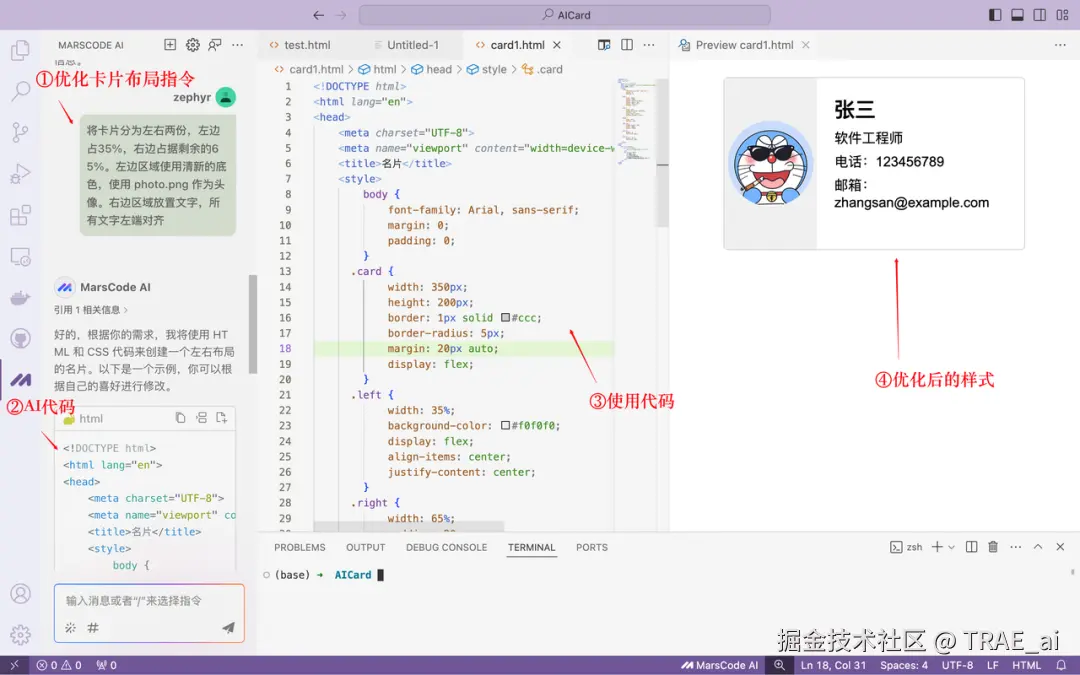This screenshot has width=1080, height=675.
Task: Insert AI code block at cursor
Action: pyautogui.click(x=201, y=417)
